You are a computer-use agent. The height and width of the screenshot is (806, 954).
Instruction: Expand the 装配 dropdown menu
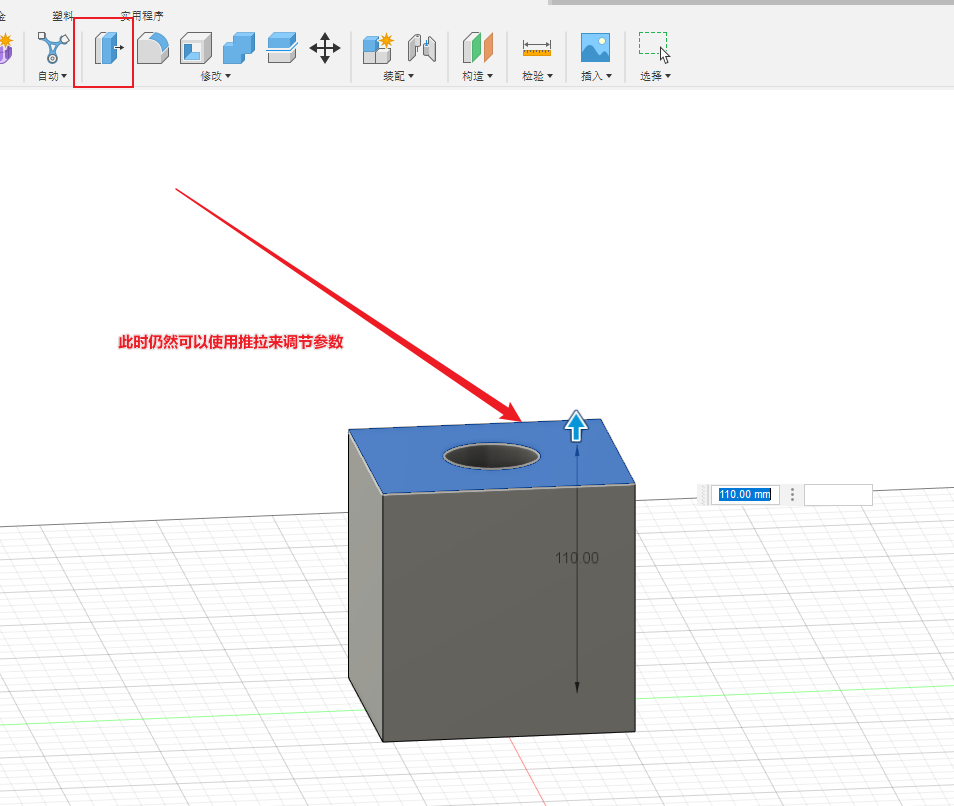(x=399, y=76)
